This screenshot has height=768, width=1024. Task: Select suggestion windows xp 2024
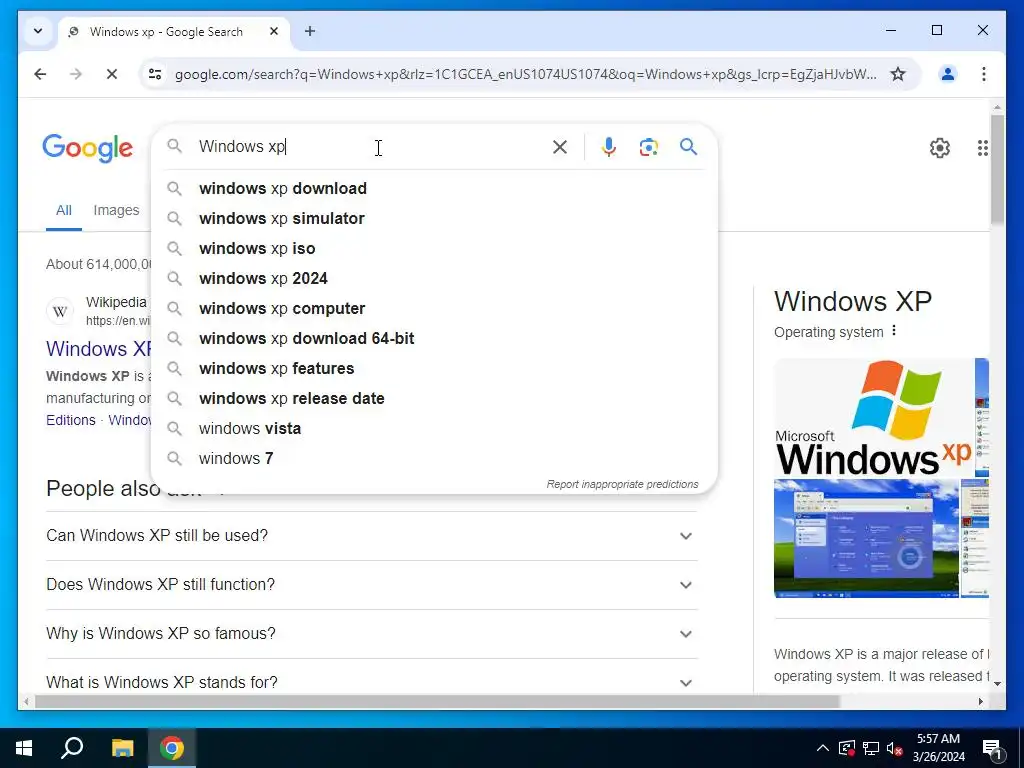point(434,278)
